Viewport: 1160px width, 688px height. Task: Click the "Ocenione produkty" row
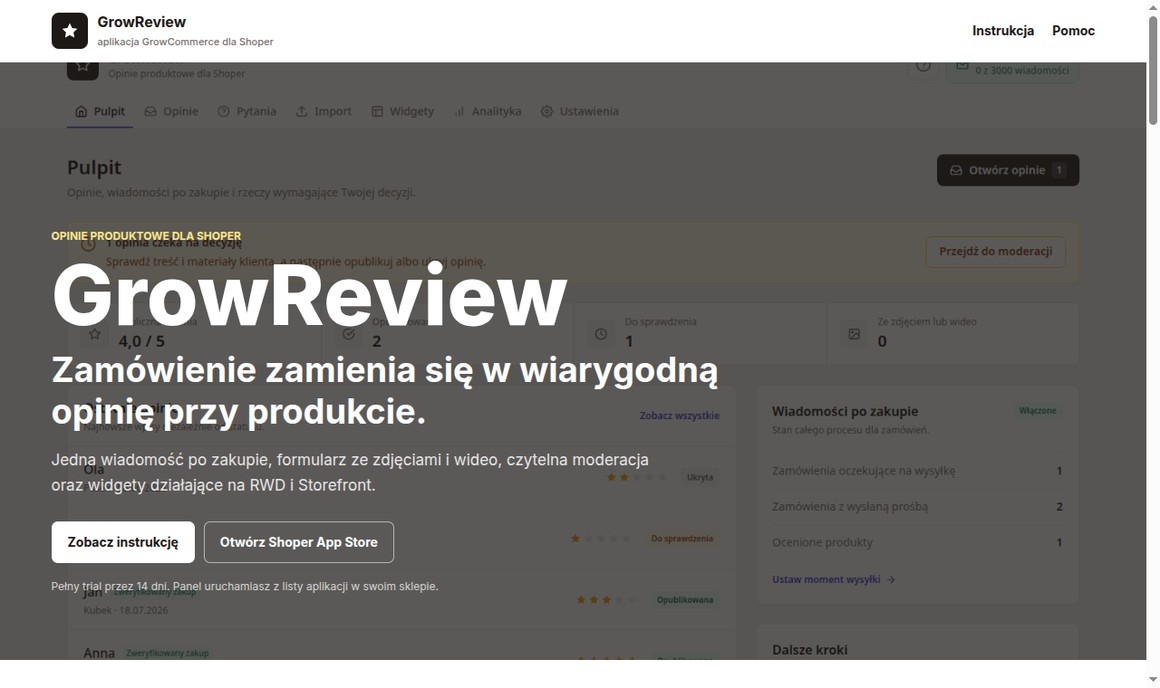[x=917, y=542]
